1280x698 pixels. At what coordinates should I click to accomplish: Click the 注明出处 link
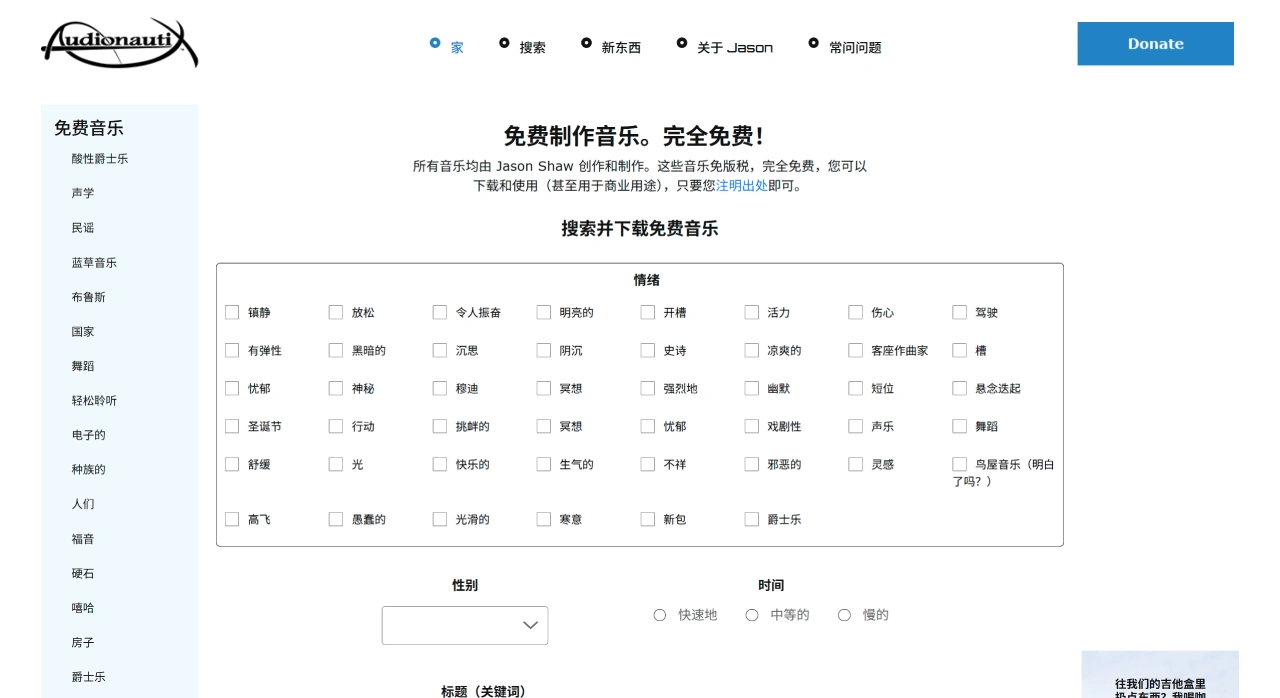pyautogui.click(x=741, y=186)
